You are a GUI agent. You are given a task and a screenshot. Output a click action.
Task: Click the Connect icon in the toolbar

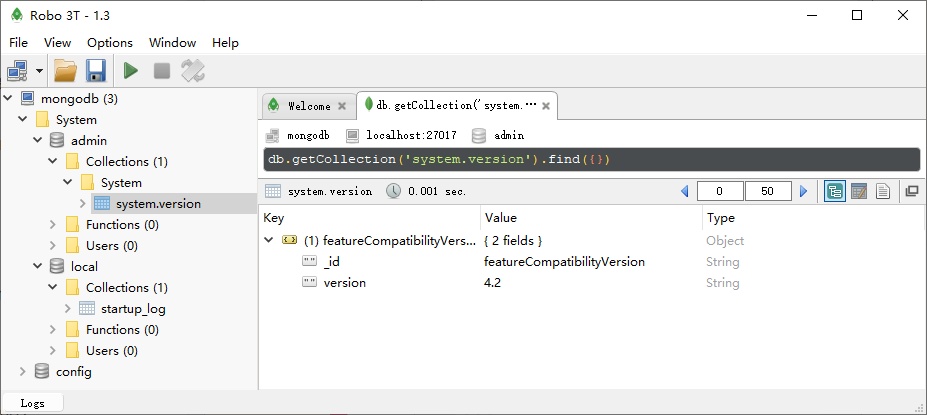(18, 70)
